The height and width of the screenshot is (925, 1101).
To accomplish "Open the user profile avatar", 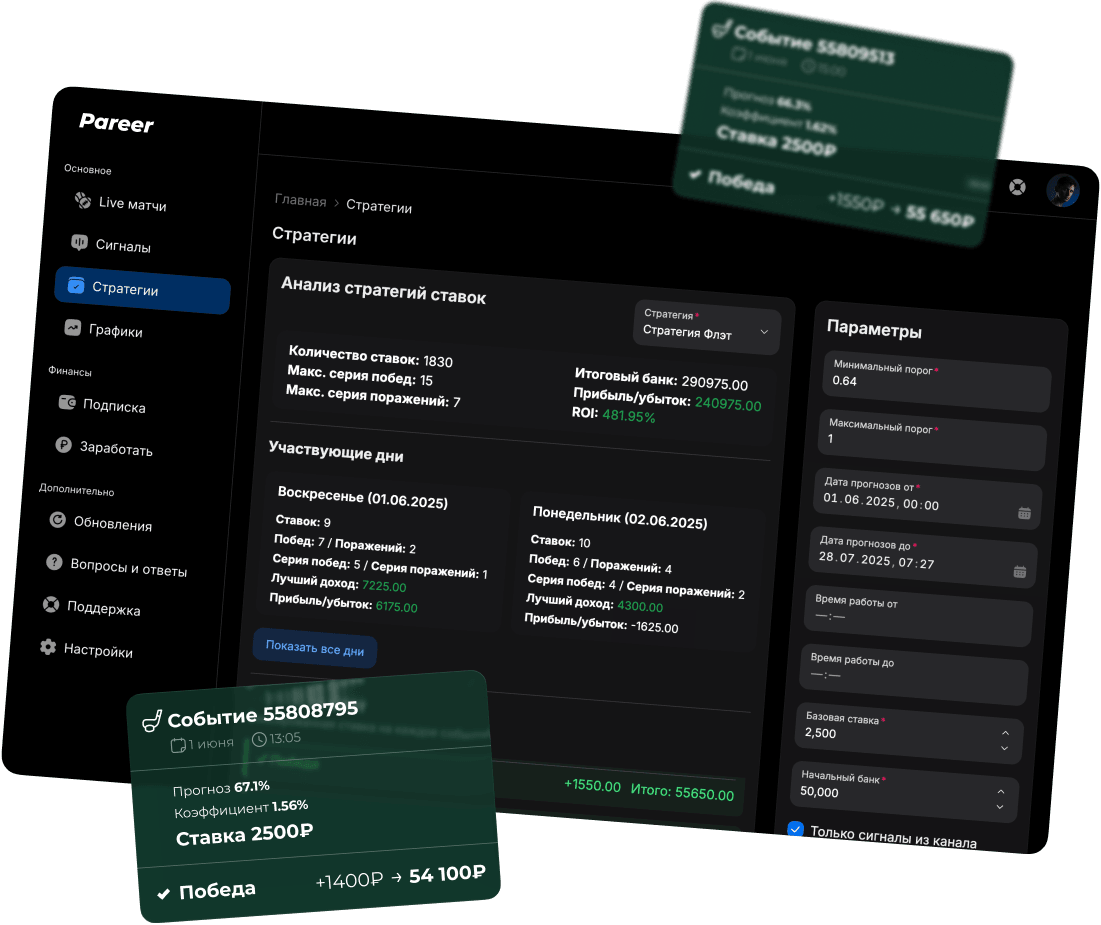I will coord(1062,190).
